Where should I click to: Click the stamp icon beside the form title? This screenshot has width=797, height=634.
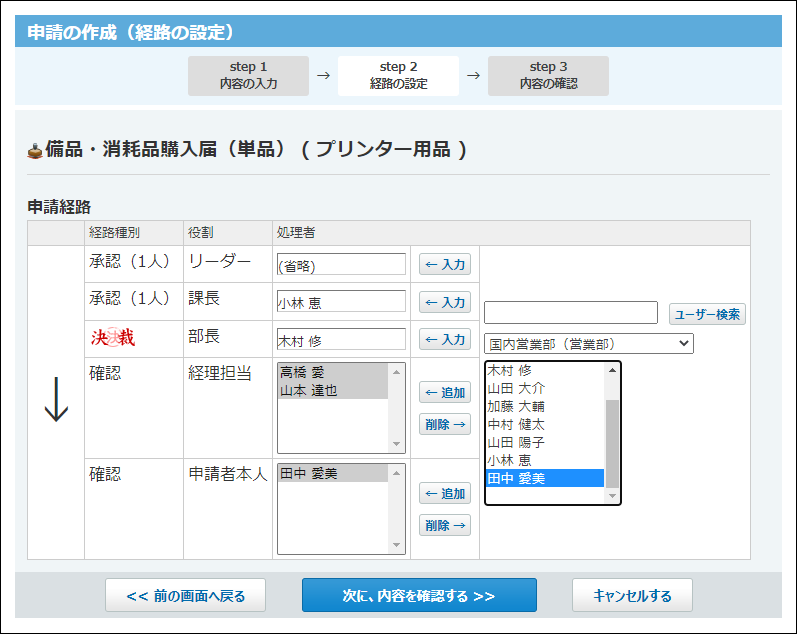tap(35, 150)
